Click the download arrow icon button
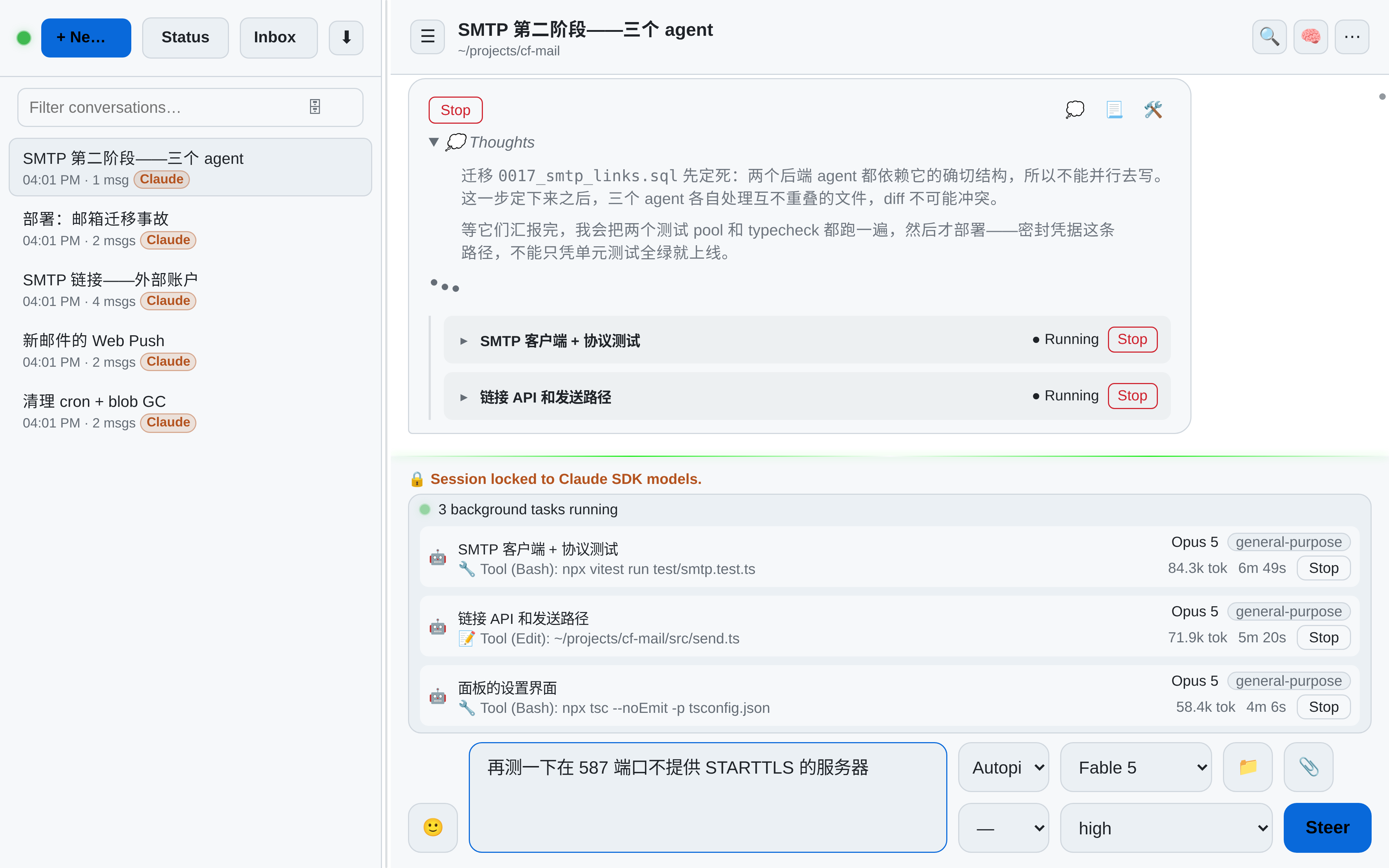This screenshot has width=1389, height=868. pos(346,38)
